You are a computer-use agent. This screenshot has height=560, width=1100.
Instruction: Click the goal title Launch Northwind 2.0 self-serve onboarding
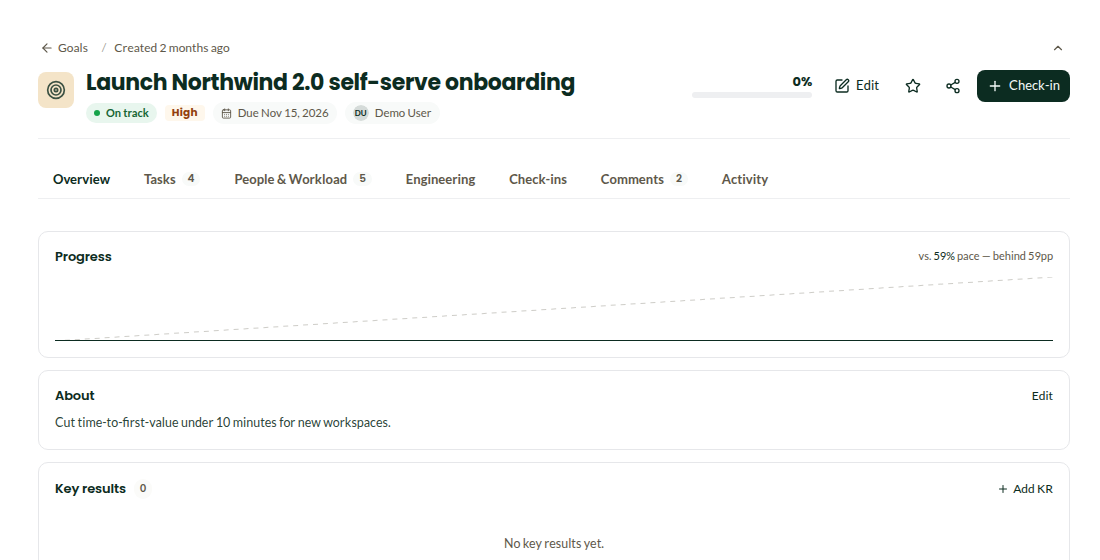[330, 82]
